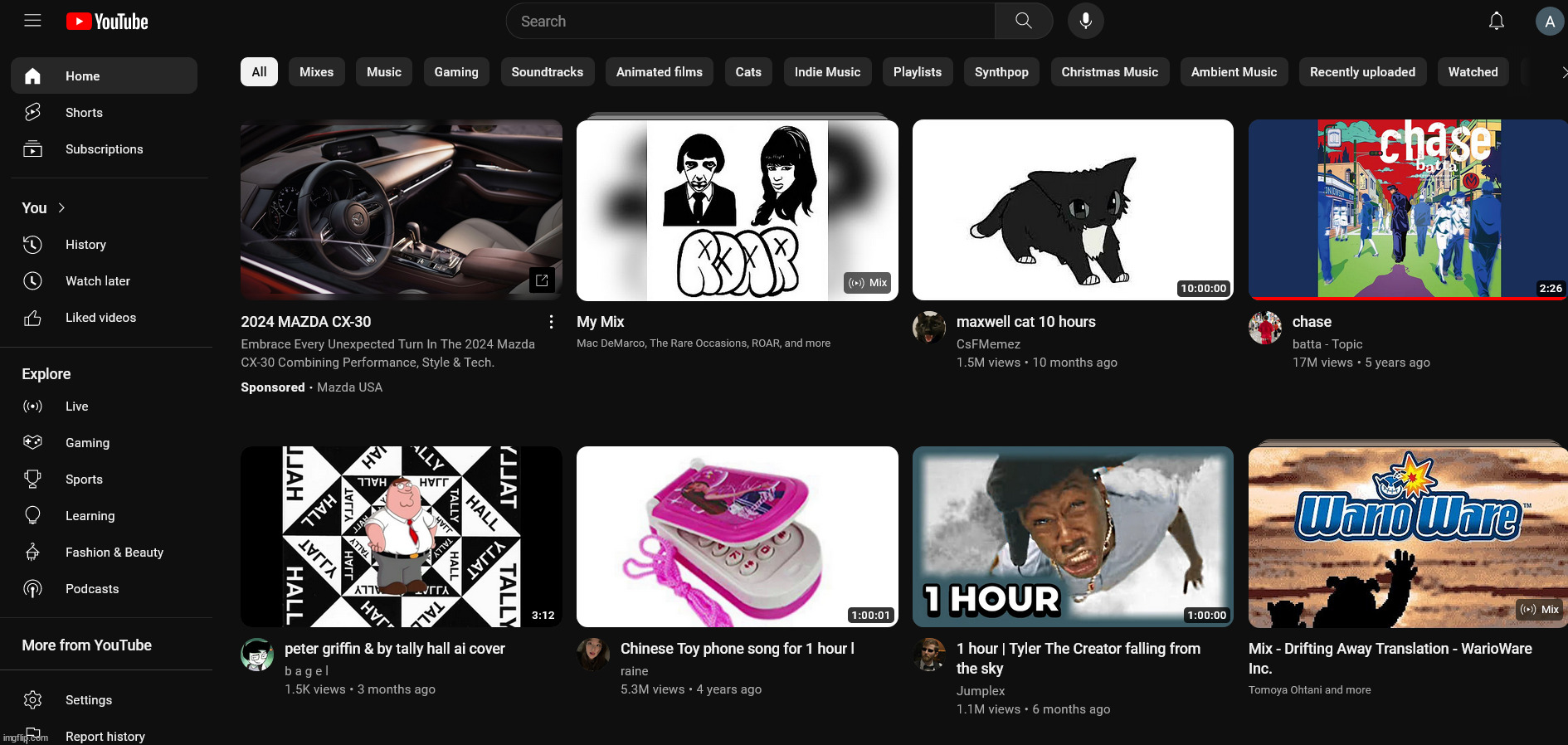
Task: Open the Sports trophy icon
Action: [x=32, y=479]
